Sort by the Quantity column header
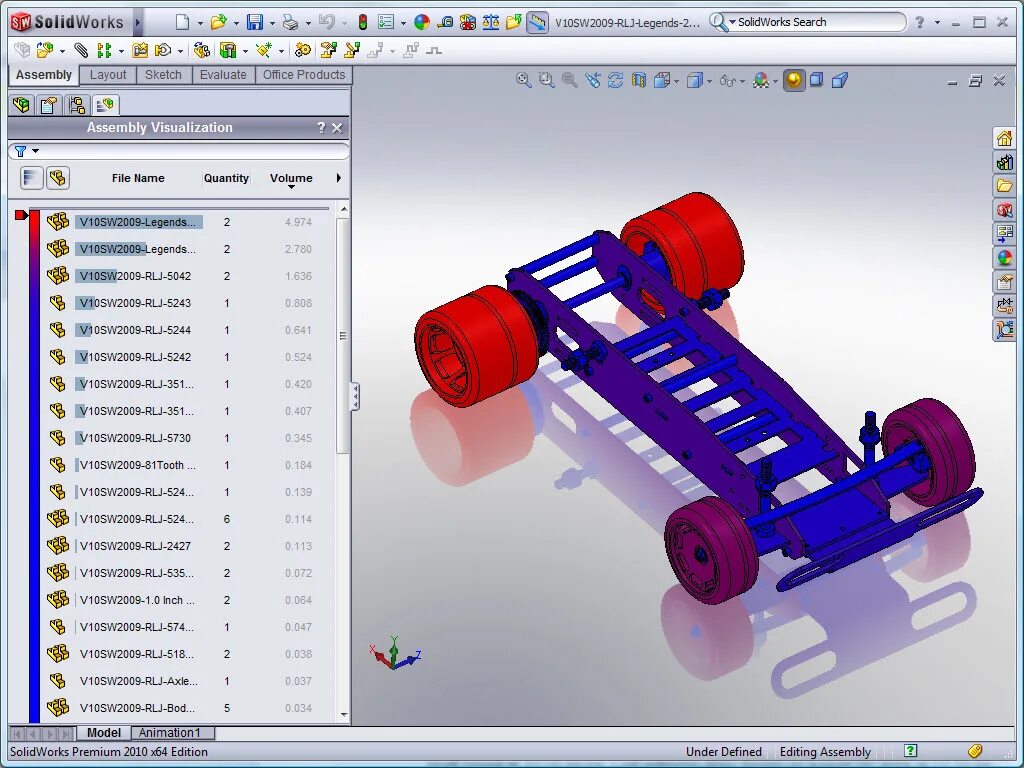The image size is (1024, 768). click(x=226, y=178)
